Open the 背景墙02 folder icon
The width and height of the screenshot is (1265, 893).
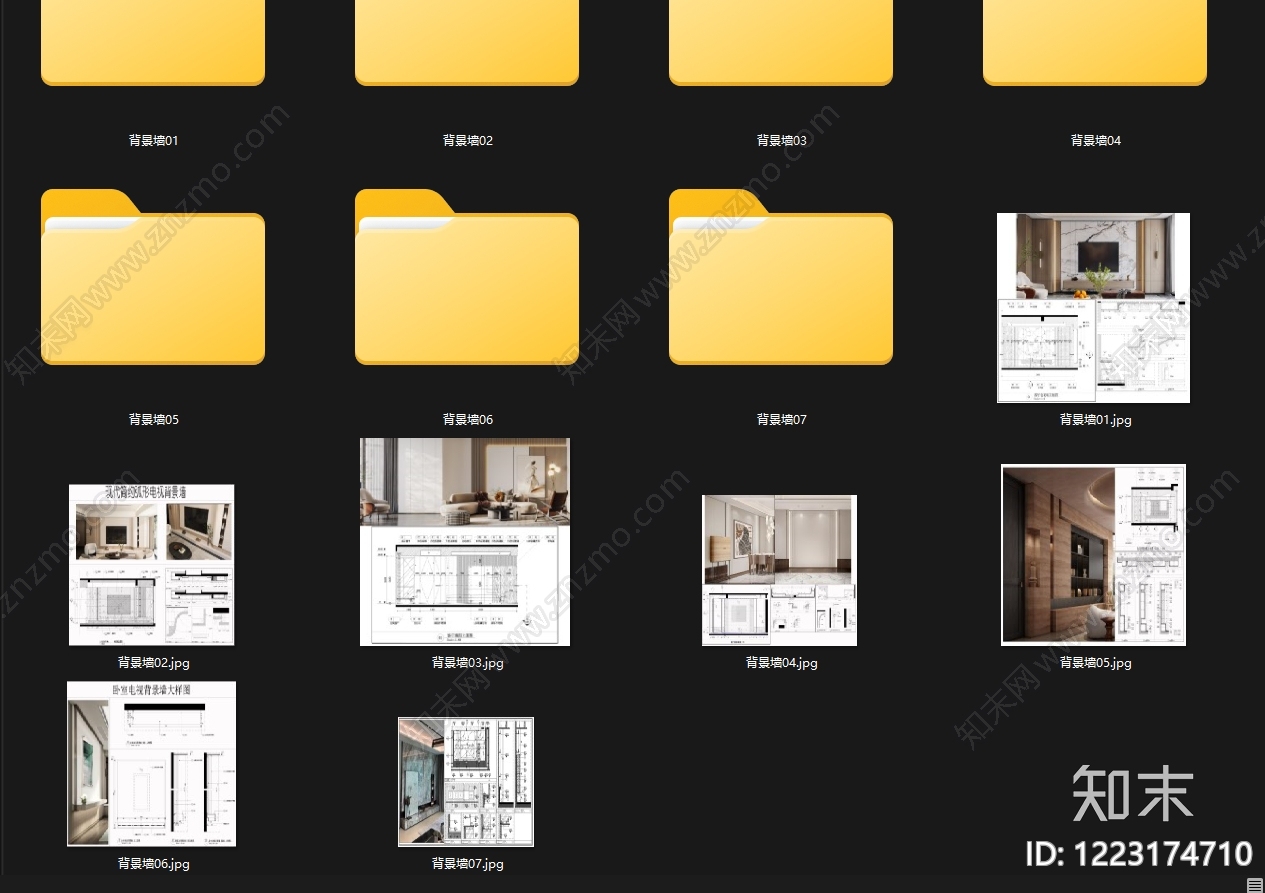pyautogui.click(x=467, y=42)
